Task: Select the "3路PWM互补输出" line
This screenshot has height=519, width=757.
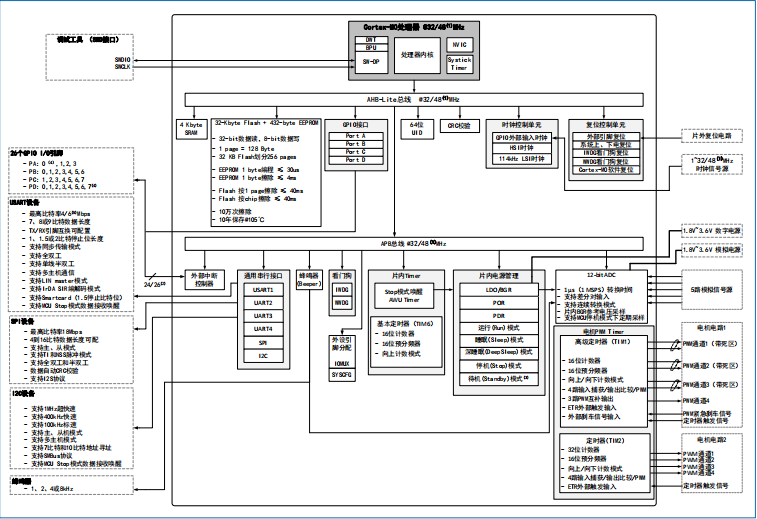Action: click(590, 399)
